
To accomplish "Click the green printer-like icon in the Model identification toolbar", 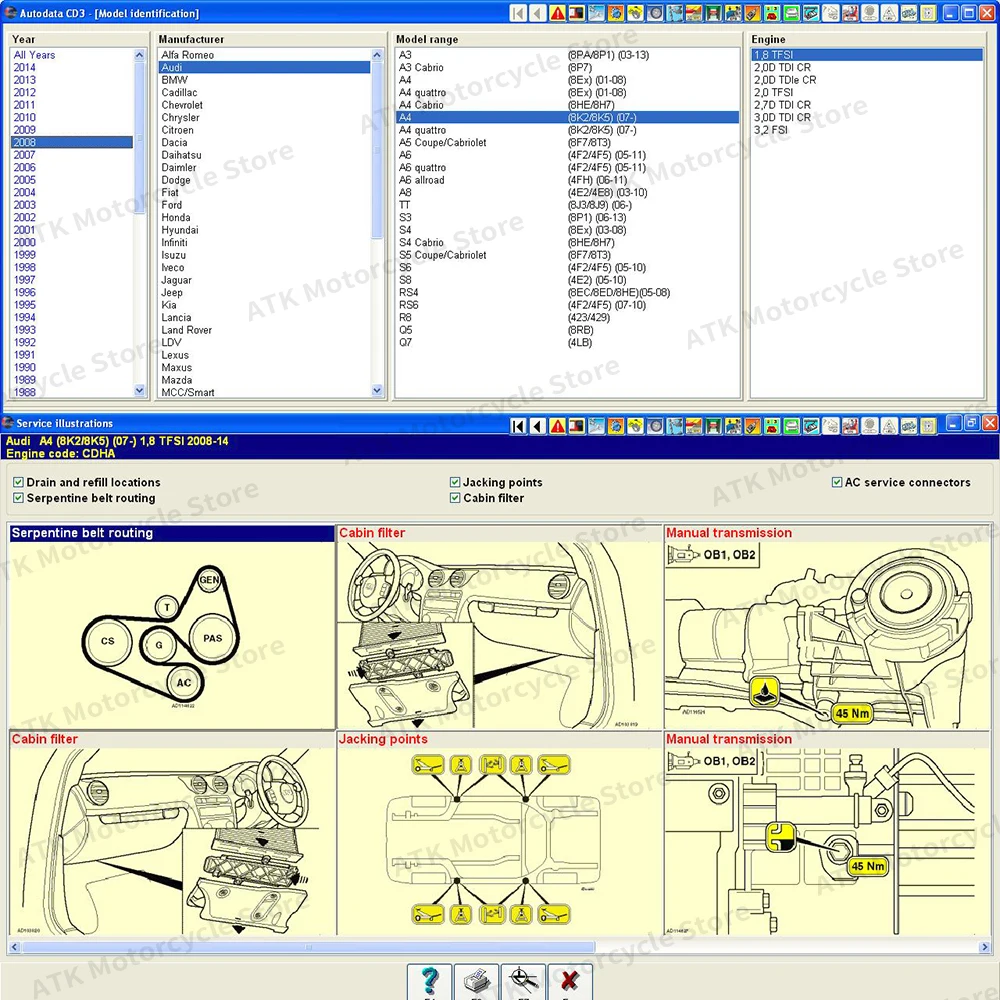I will point(791,13).
